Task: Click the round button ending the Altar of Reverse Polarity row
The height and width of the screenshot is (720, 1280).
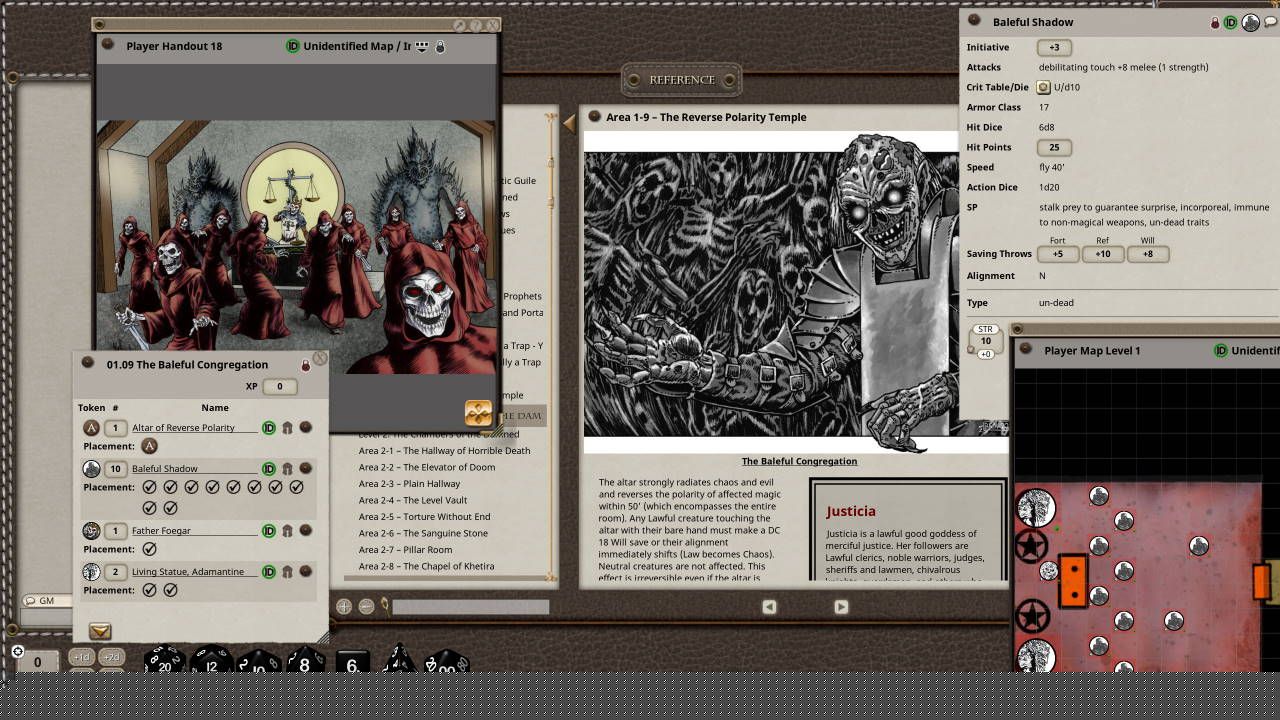Action: pos(306,428)
